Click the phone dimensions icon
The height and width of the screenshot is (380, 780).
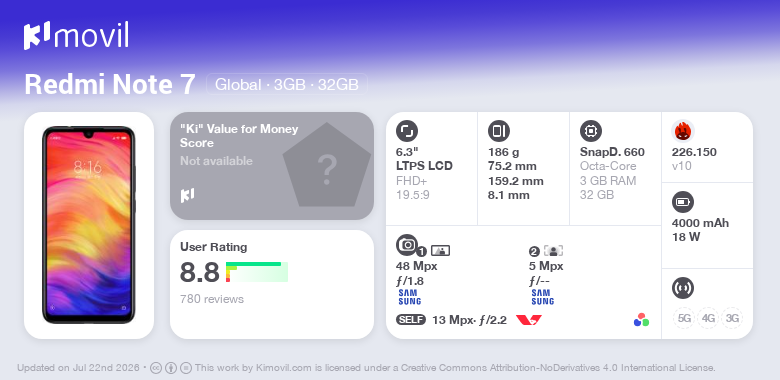point(499,131)
